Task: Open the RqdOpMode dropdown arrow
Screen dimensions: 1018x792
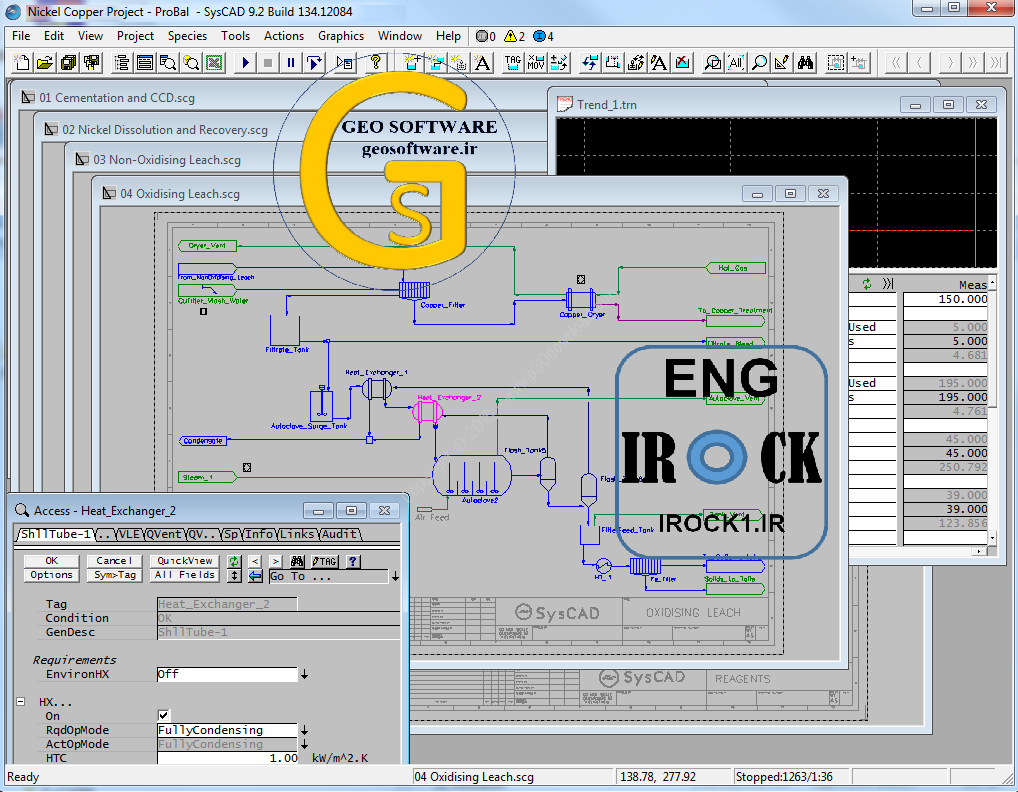Action: pyautogui.click(x=304, y=730)
